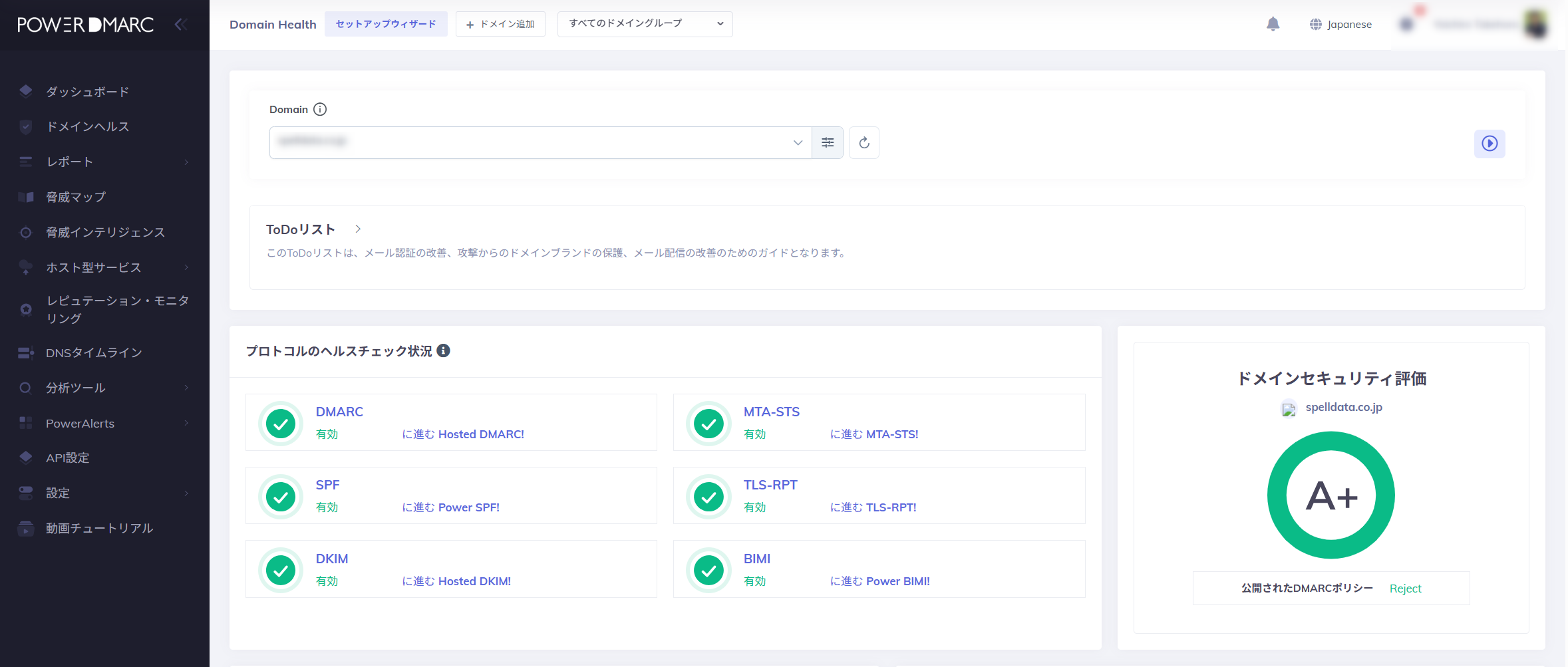This screenshot has width=1568, height=667.
Task: Open DNSタイムライン from the sidebar
Action: pos(93,352)
